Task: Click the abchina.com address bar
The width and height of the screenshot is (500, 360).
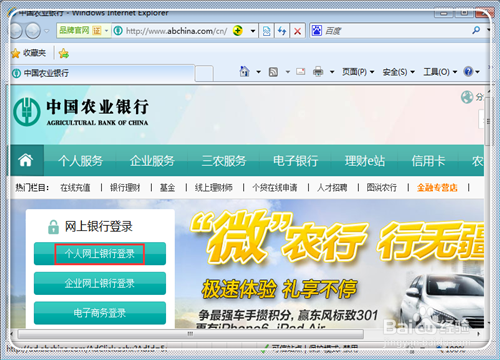Action: pyautogui.click(x=177, y=31)
